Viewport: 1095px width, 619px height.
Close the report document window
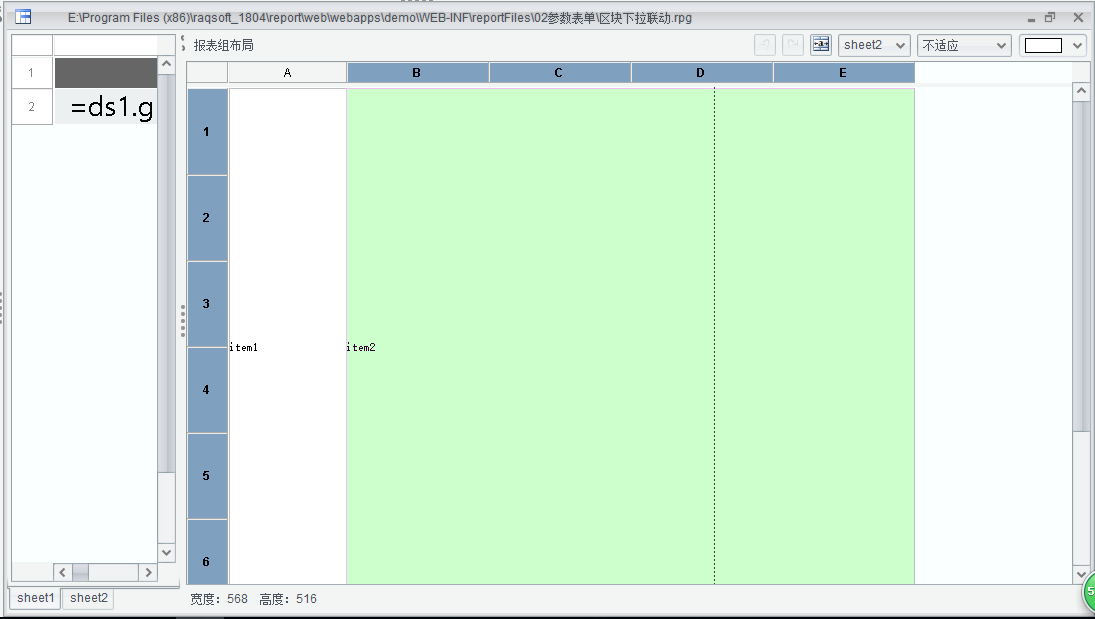(1078, 17)
